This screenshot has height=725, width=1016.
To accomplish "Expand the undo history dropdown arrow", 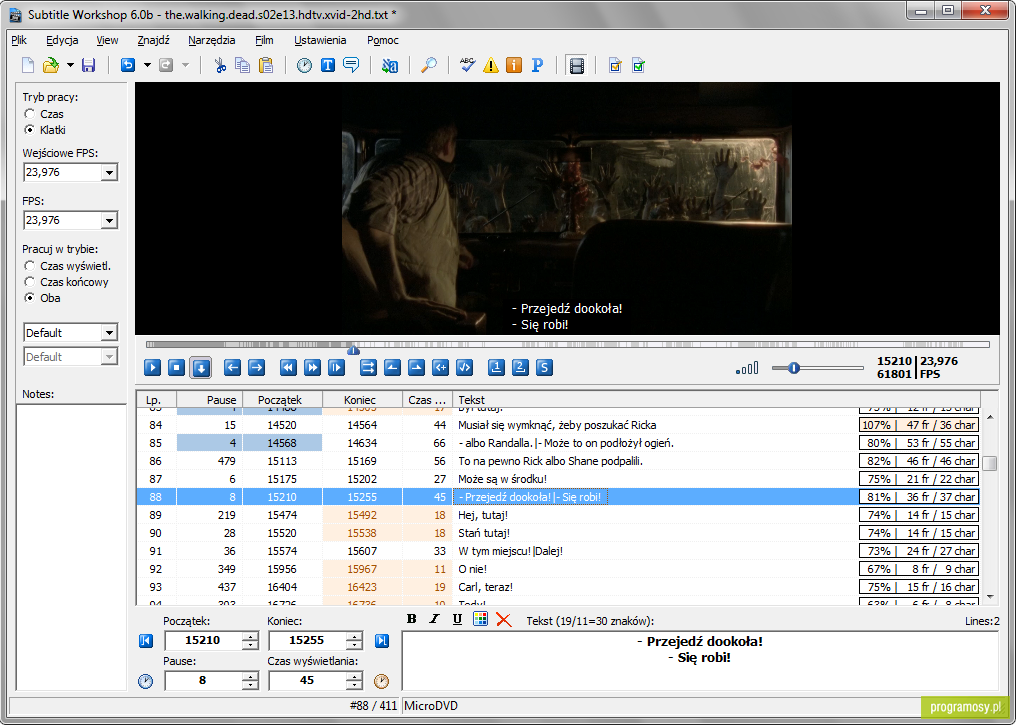I will point(147,65).
